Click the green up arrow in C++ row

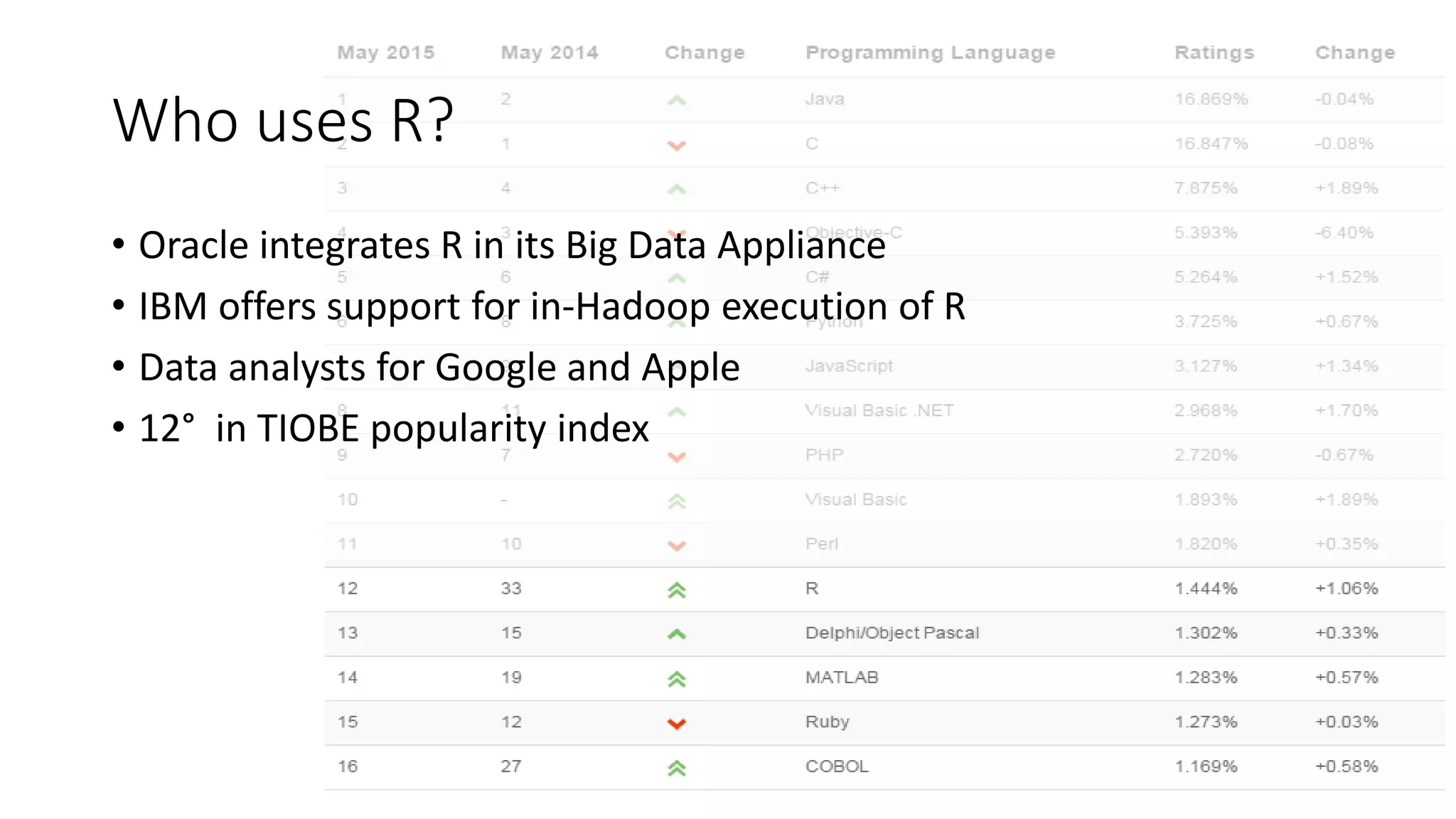[x=677, y=189]
